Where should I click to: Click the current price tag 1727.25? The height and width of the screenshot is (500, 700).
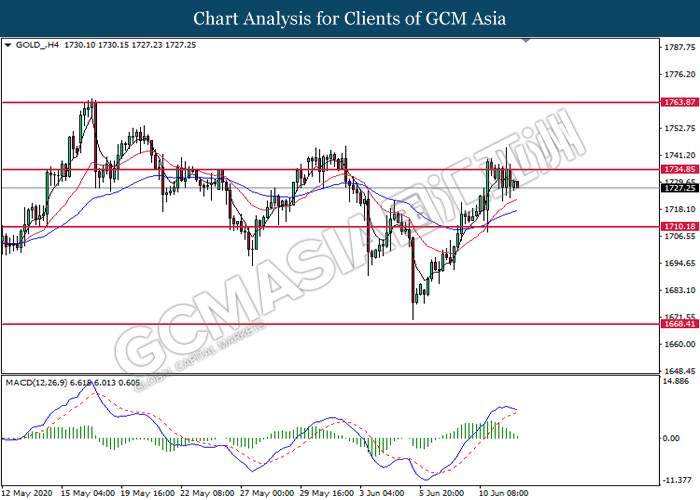(x=679, y=188)
